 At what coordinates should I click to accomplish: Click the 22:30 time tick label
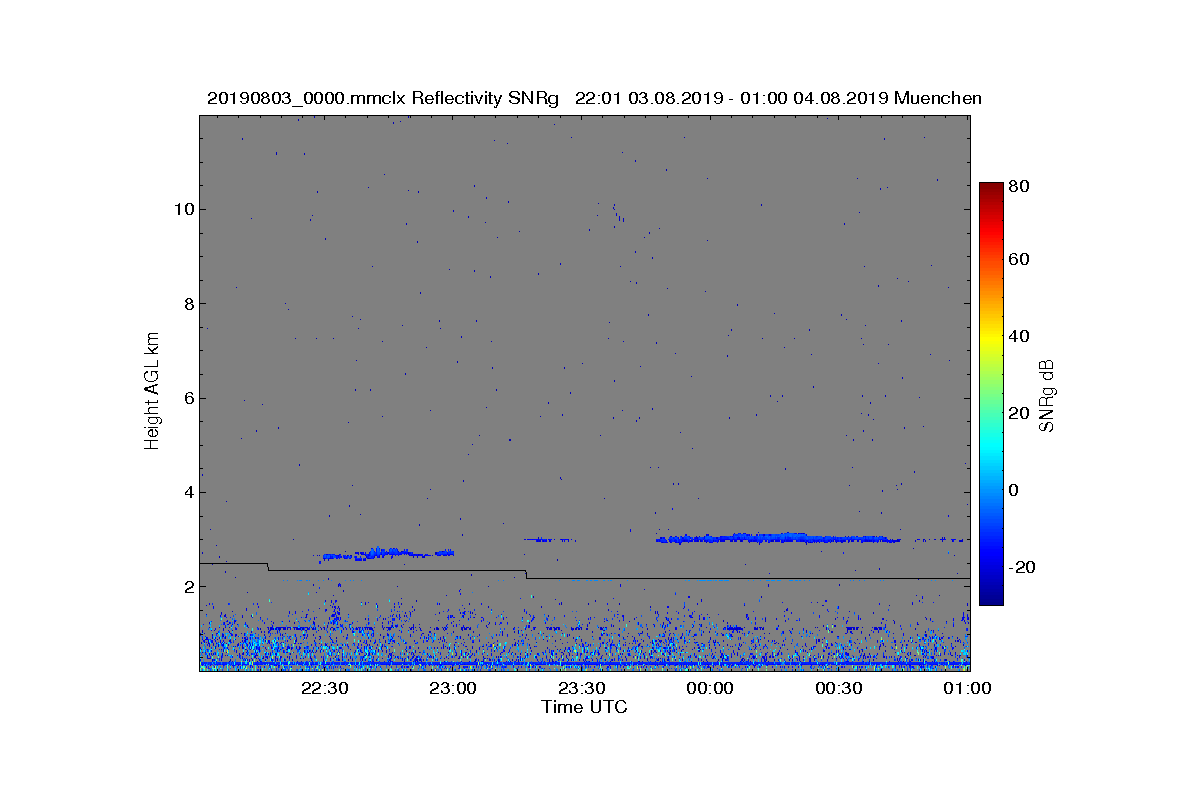point(324,688)
